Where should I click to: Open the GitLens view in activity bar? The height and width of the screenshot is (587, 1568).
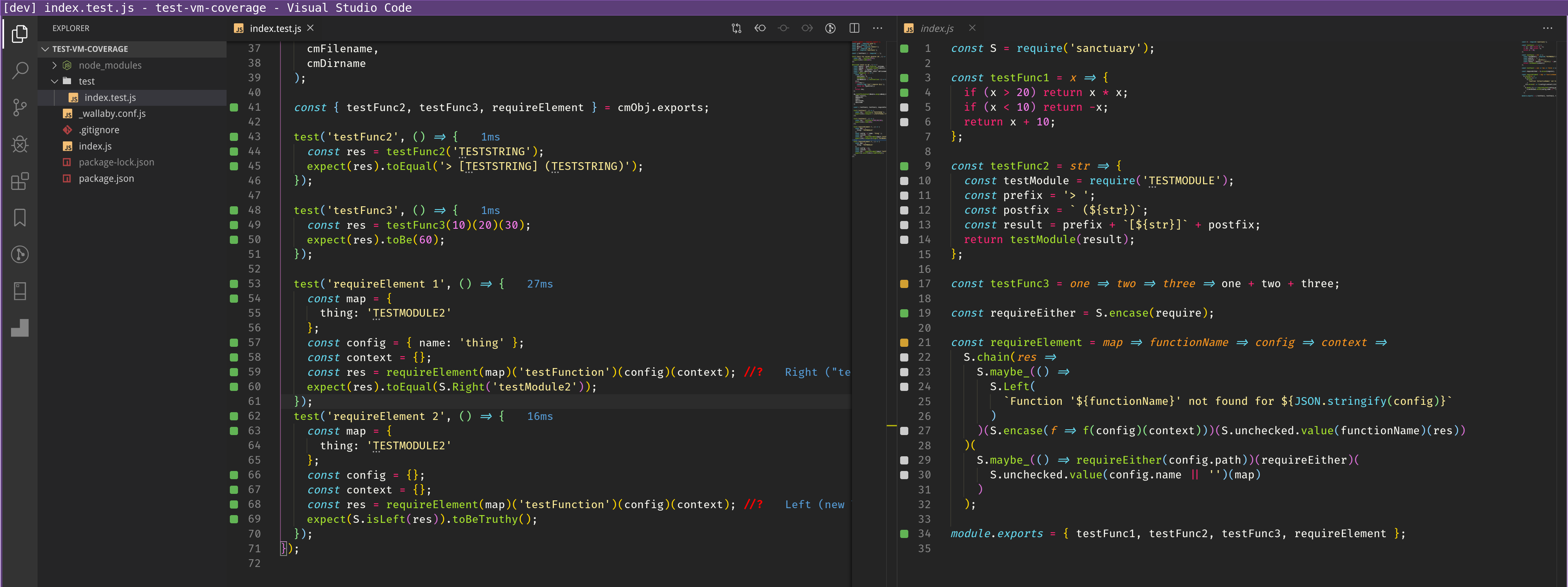pyautogui.click(x=20, y=254)
